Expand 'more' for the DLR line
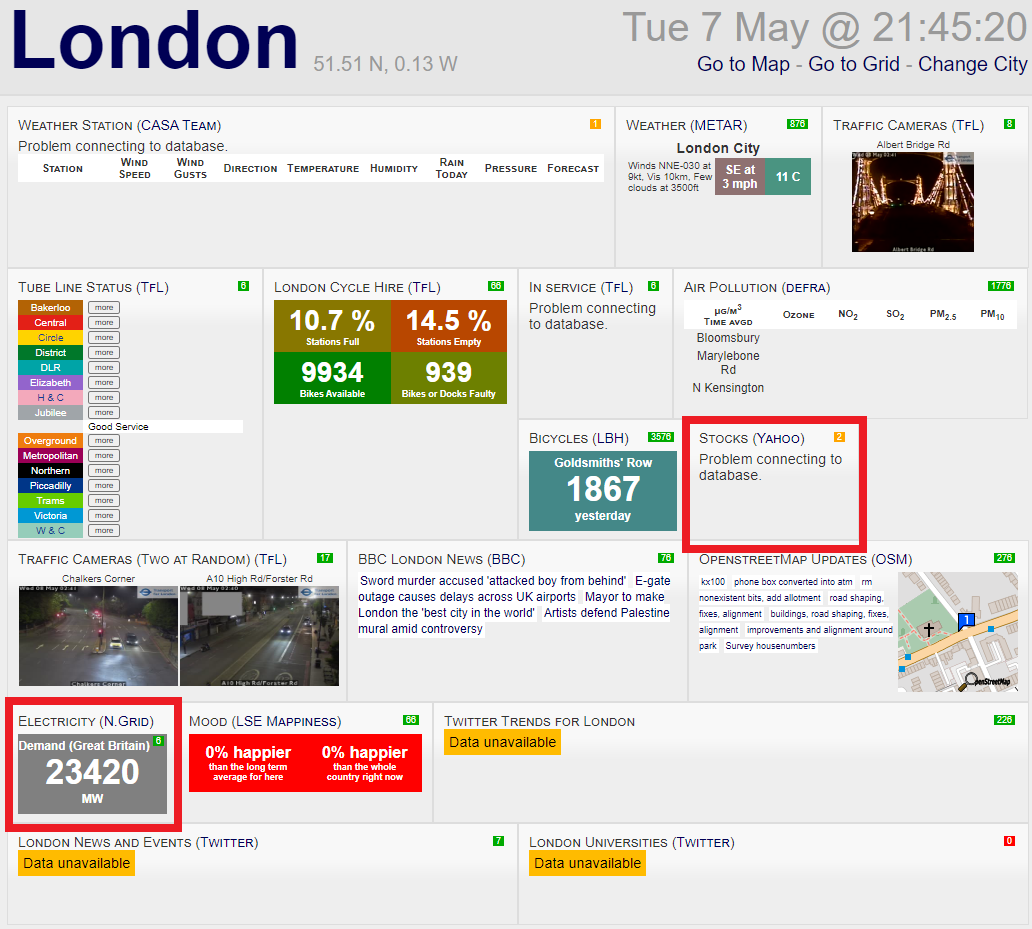 coord(104,368)
